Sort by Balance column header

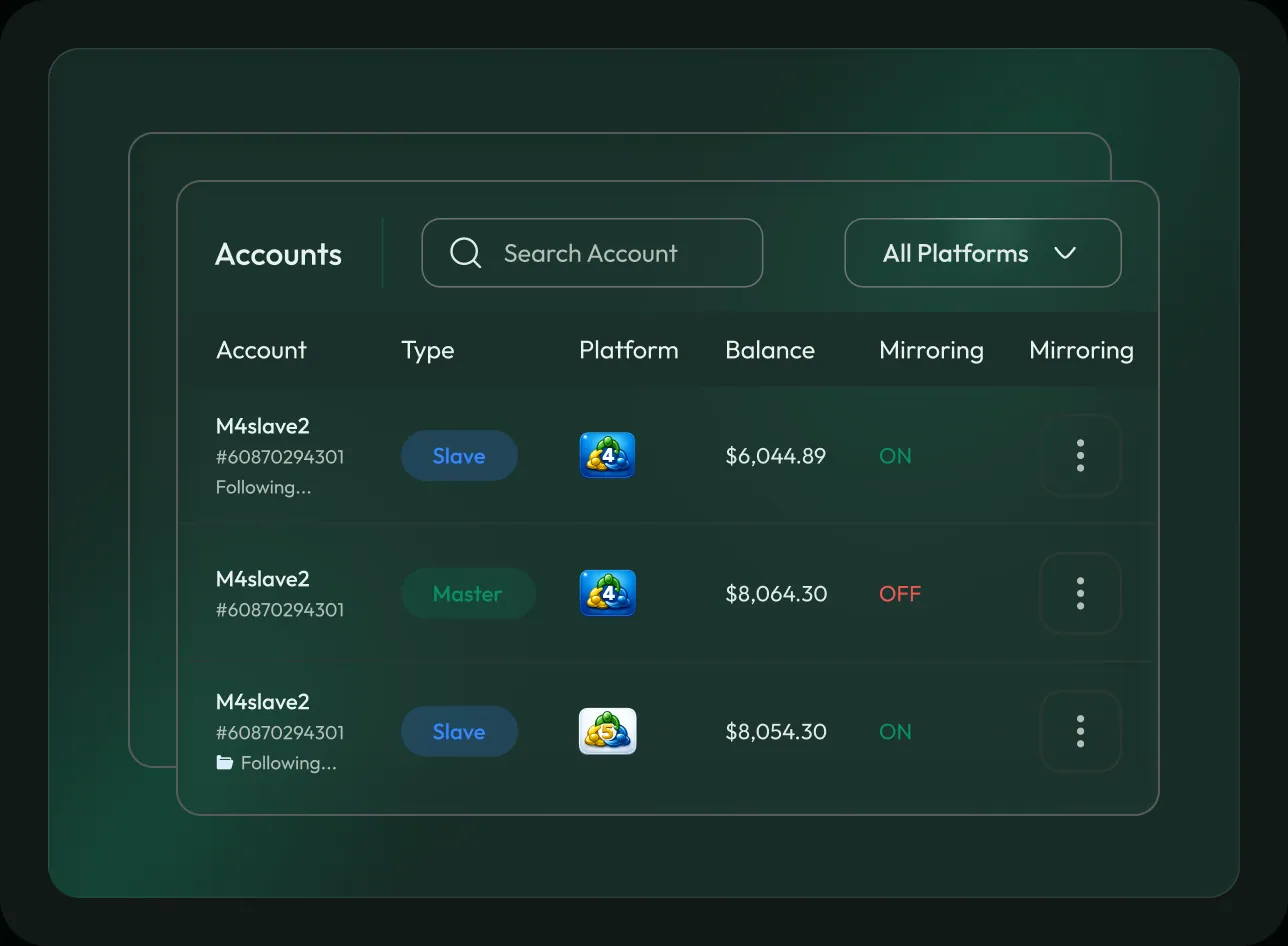[x=770, y=350]
